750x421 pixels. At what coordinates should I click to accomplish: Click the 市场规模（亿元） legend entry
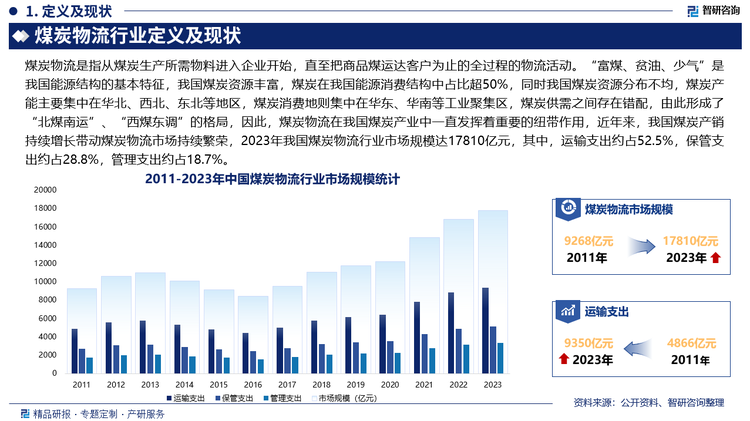[344, 398]
